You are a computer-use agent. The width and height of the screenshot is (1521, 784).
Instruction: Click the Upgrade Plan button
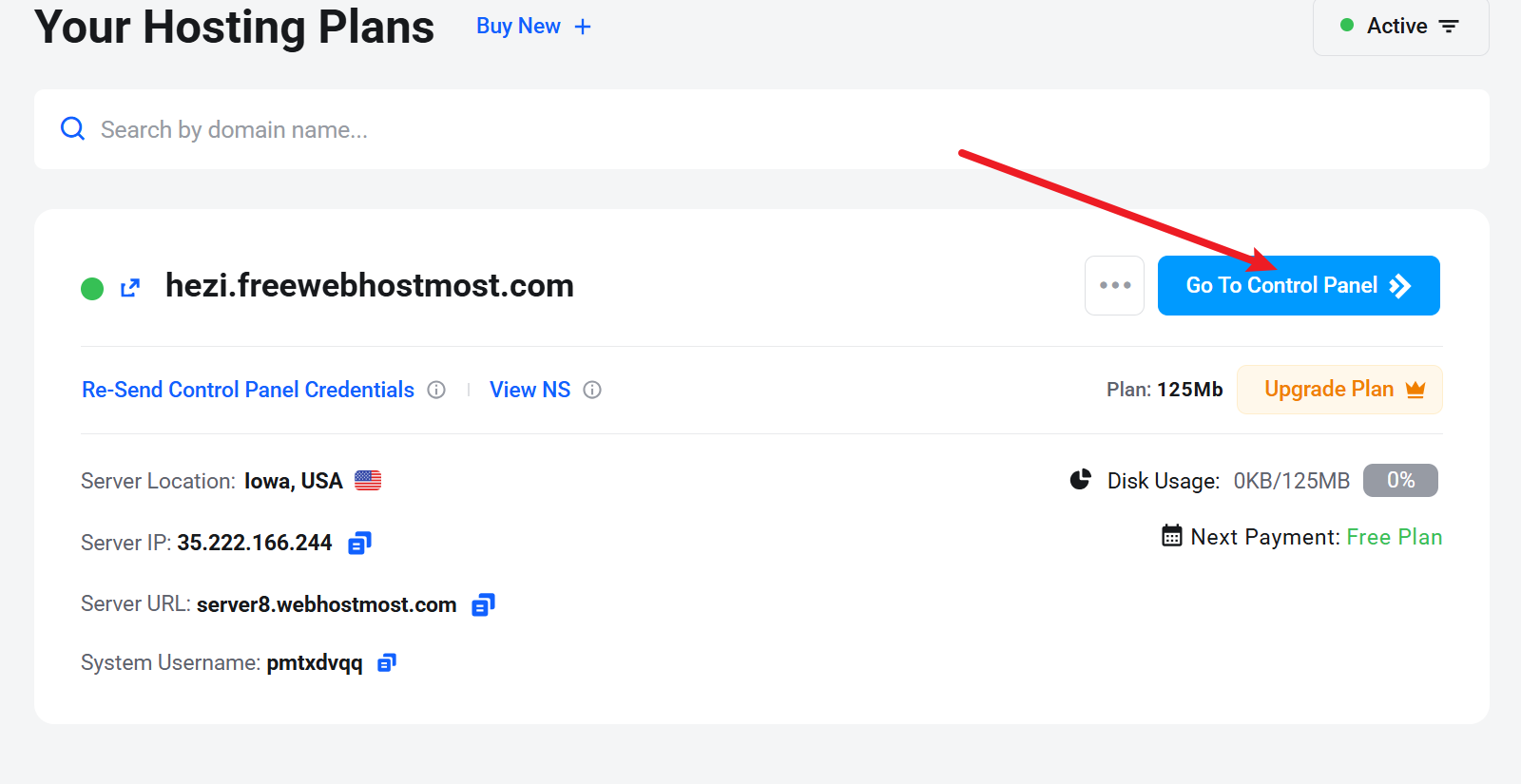(x=1339, y=390)
